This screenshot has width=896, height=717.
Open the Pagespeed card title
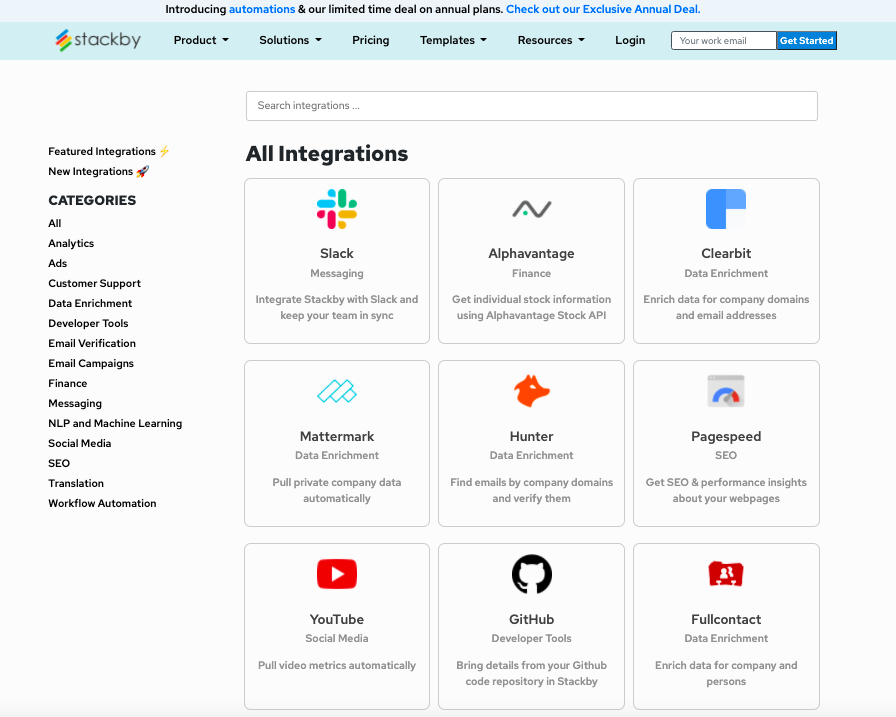[726, 436]
